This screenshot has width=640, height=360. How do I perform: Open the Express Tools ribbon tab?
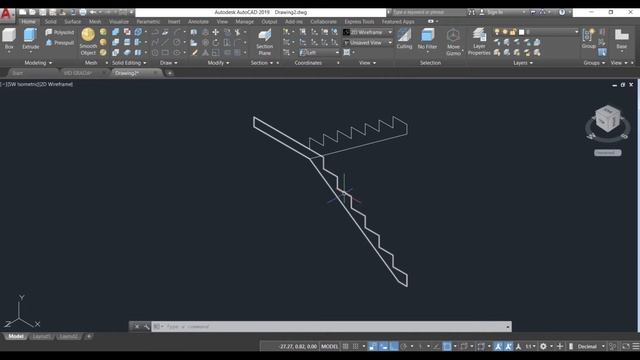[359, 22]
